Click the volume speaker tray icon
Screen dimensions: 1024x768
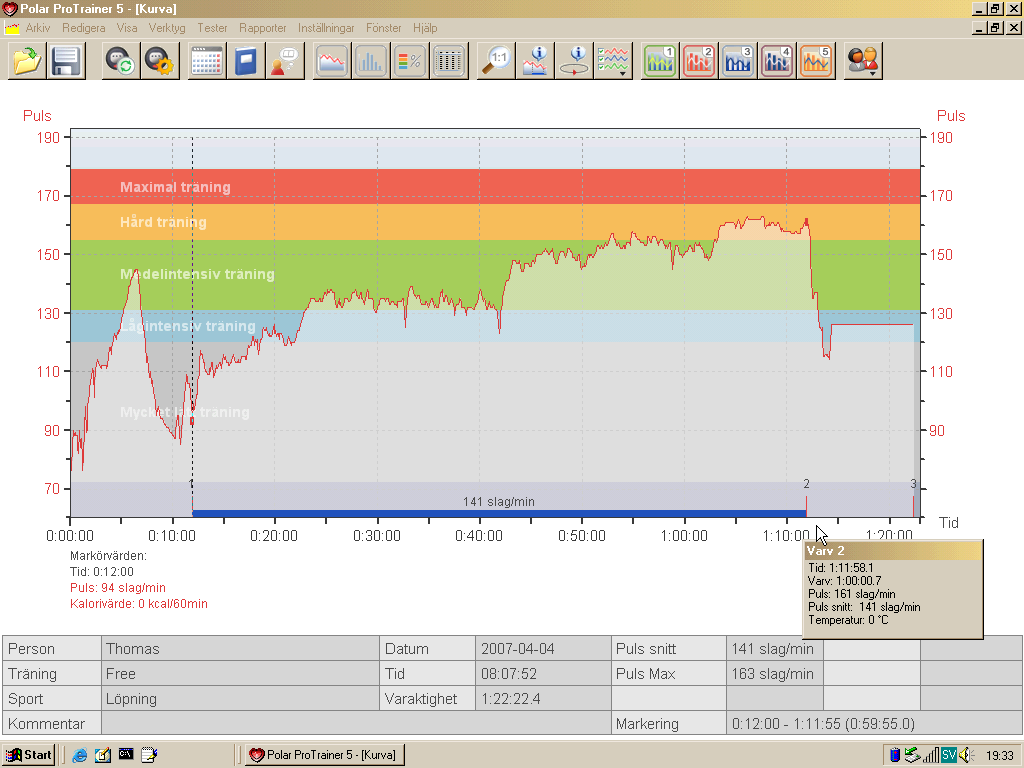pos(966,756)
